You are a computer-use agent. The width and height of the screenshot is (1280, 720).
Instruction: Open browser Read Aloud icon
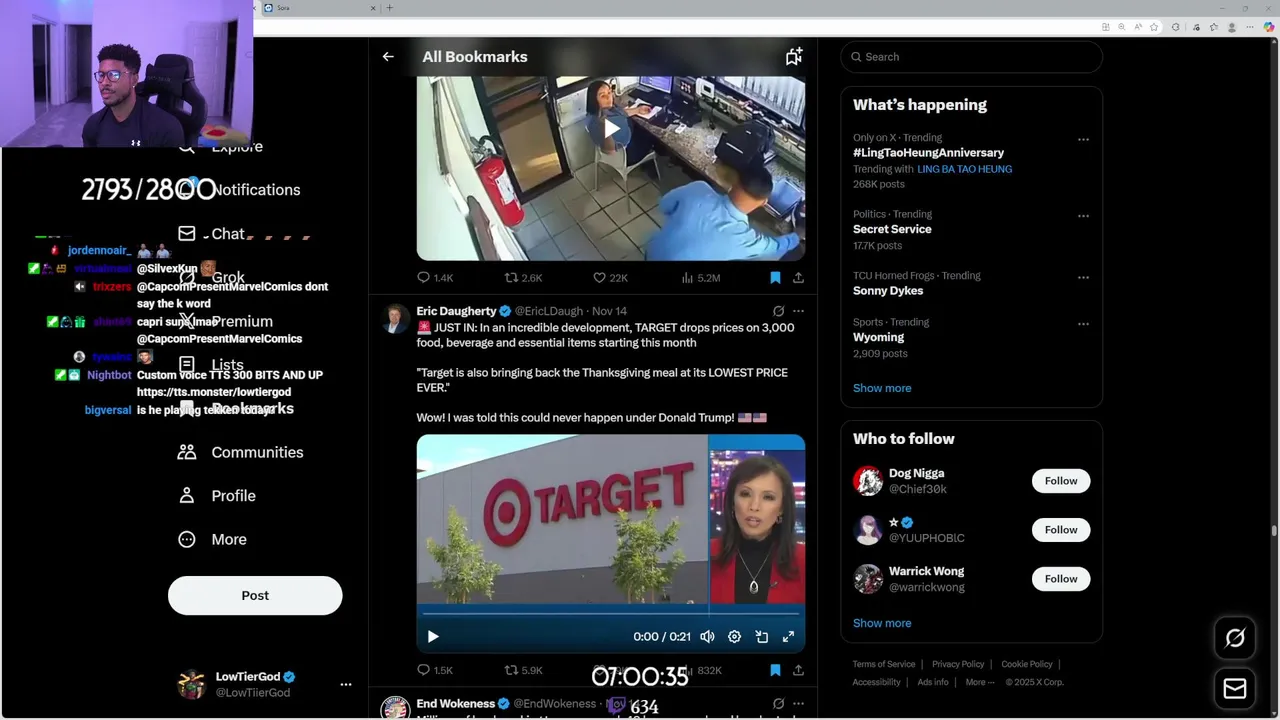(1136, 27)
